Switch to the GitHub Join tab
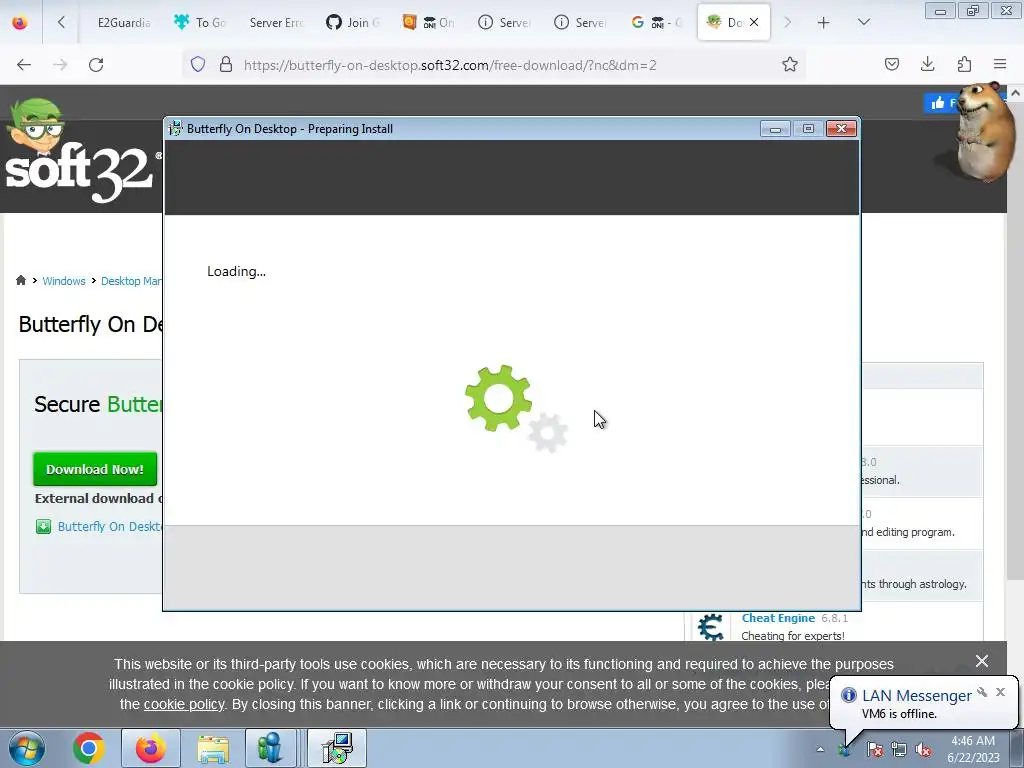 coord(353,23)
